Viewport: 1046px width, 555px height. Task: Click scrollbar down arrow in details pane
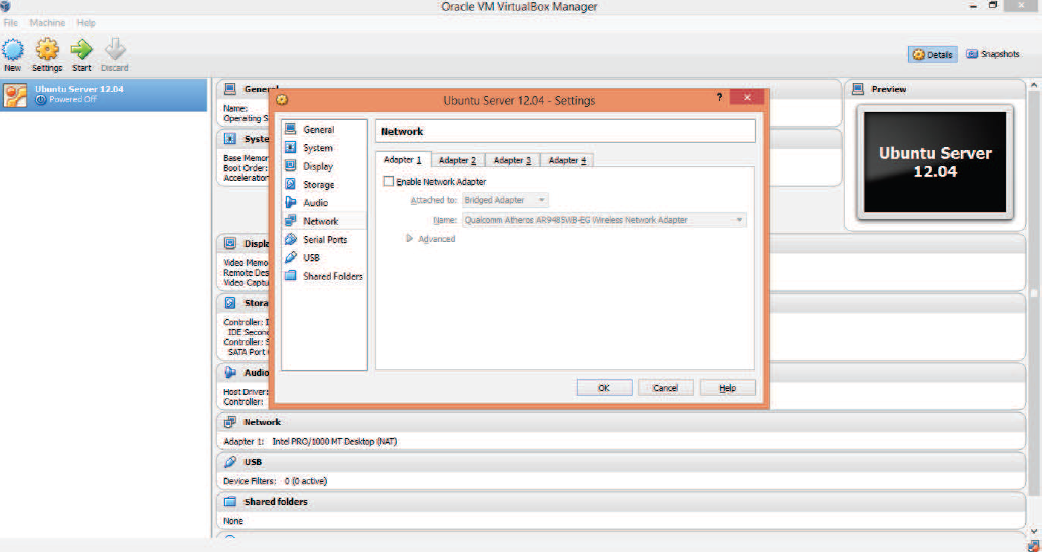point(1034,532)
